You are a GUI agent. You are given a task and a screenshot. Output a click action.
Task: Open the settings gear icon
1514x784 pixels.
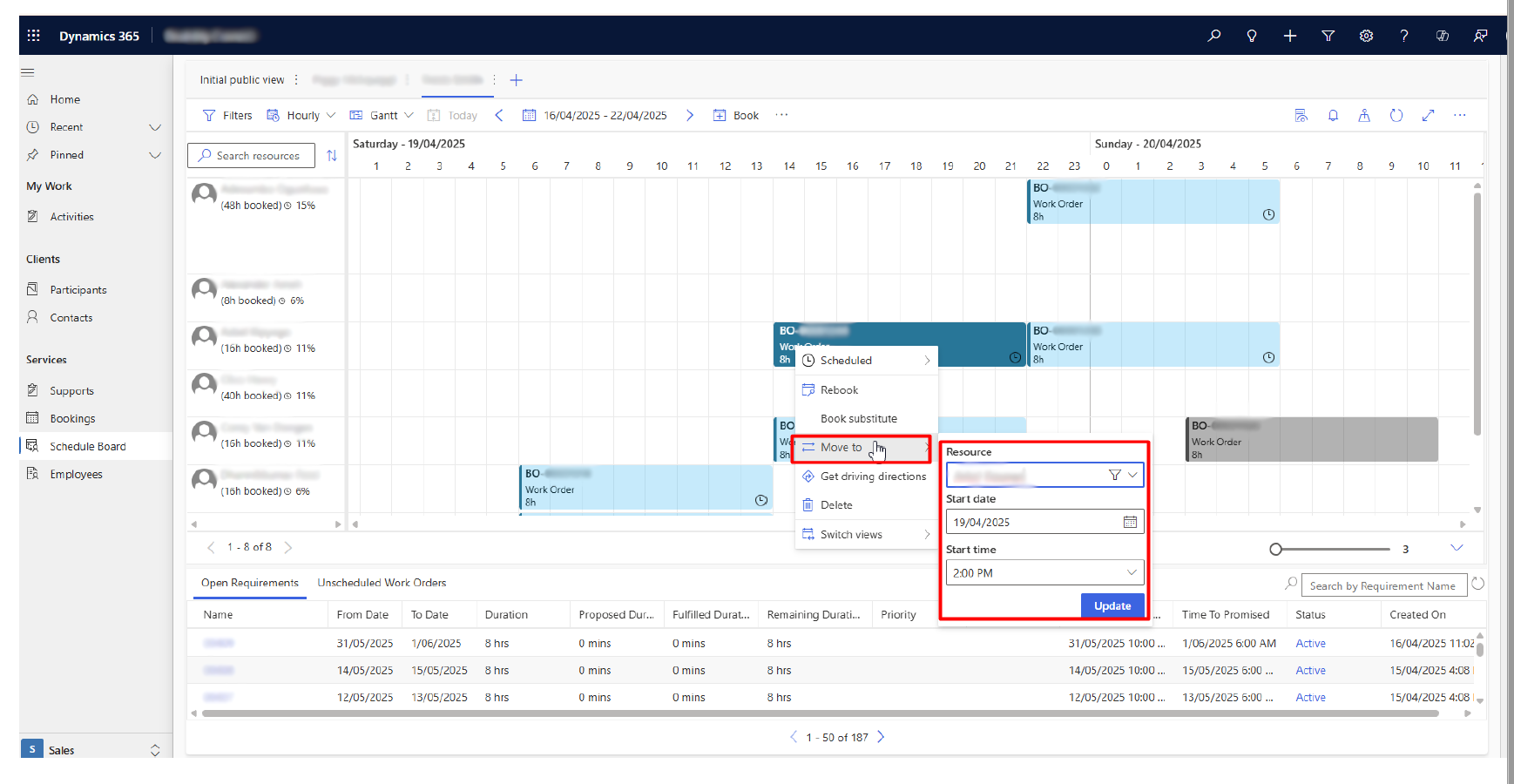click(x=1366, y=36)
